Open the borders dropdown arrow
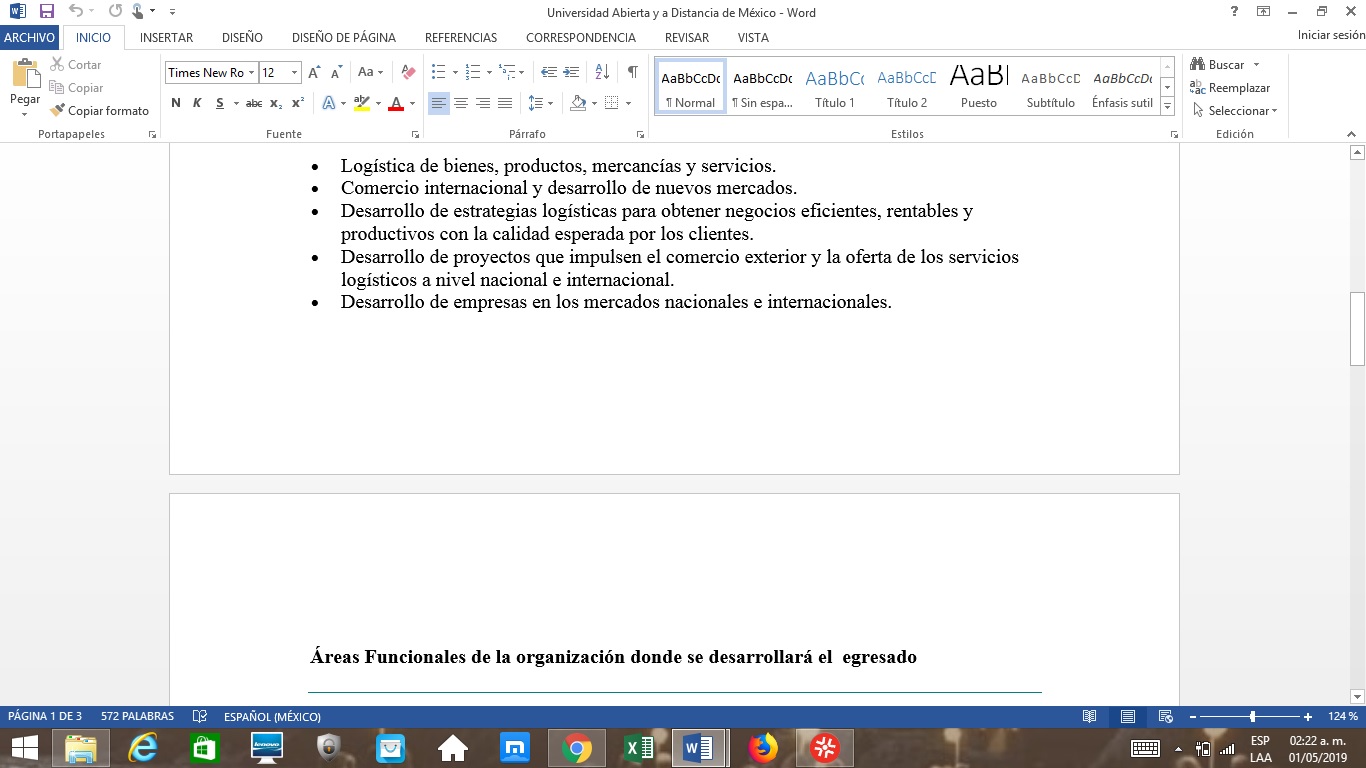The width and height of the screenshot is (1366, 768). tap(629, 103)
